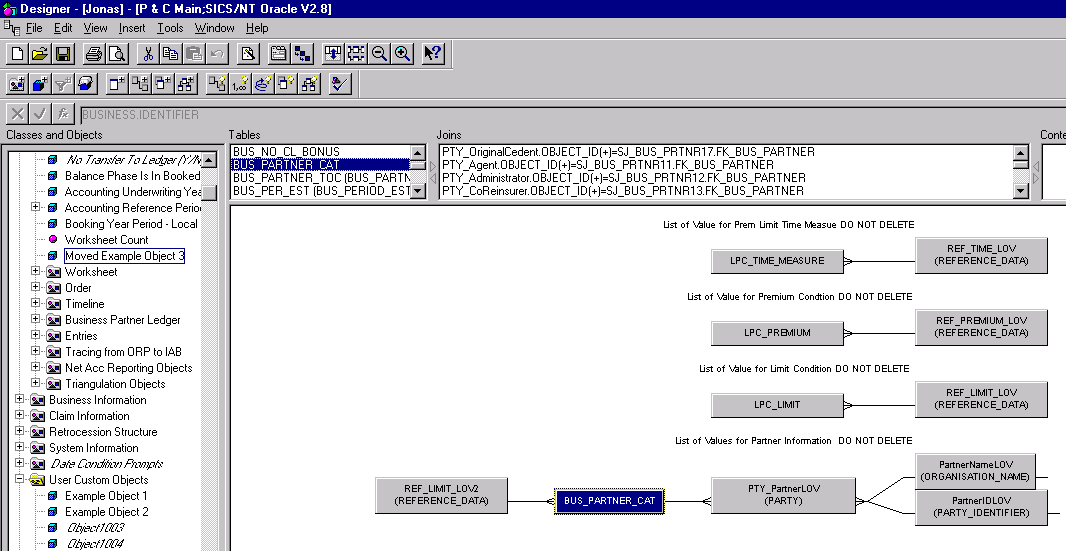Click the Zoom In magnifier icon
Image resolution: width=1066 pixels, height=551 pixels.
click(402, 54)
